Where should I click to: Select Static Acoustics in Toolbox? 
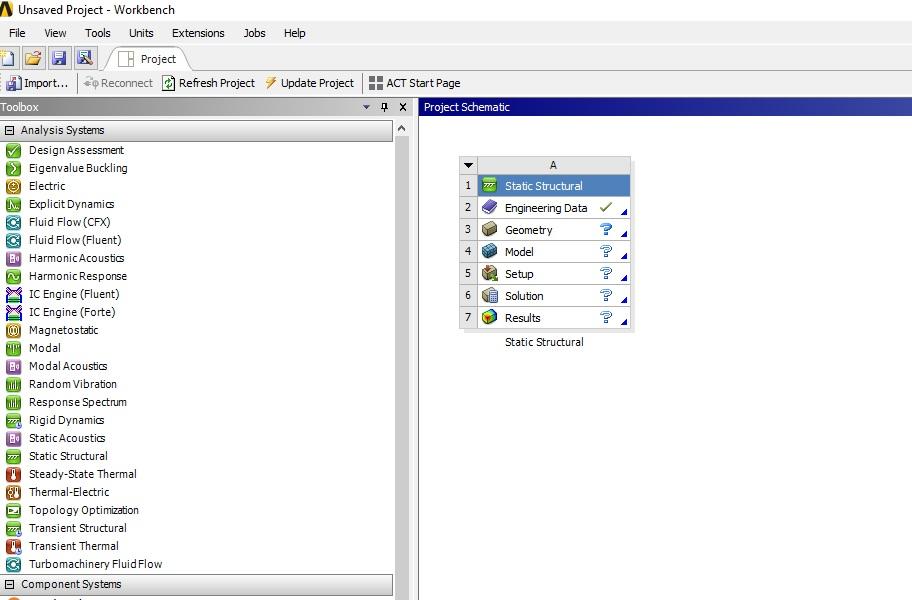coord(67,438)
